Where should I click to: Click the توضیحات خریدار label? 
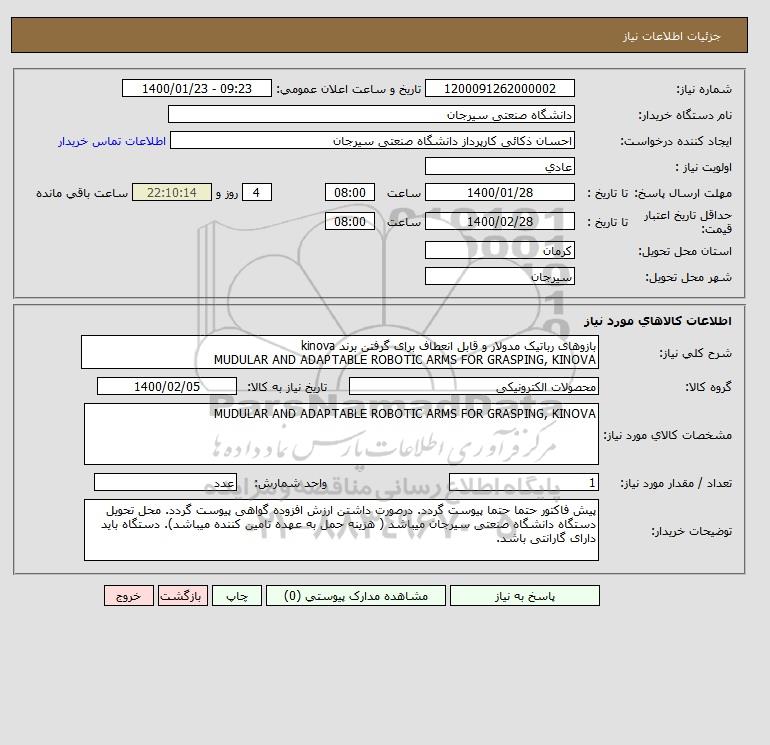point(691,531)
